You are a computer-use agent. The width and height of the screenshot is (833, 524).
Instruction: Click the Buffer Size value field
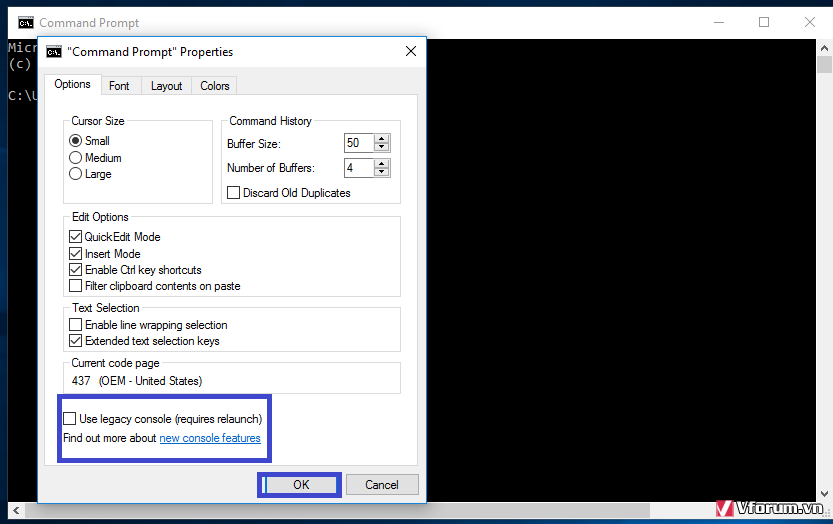(359, 143)
